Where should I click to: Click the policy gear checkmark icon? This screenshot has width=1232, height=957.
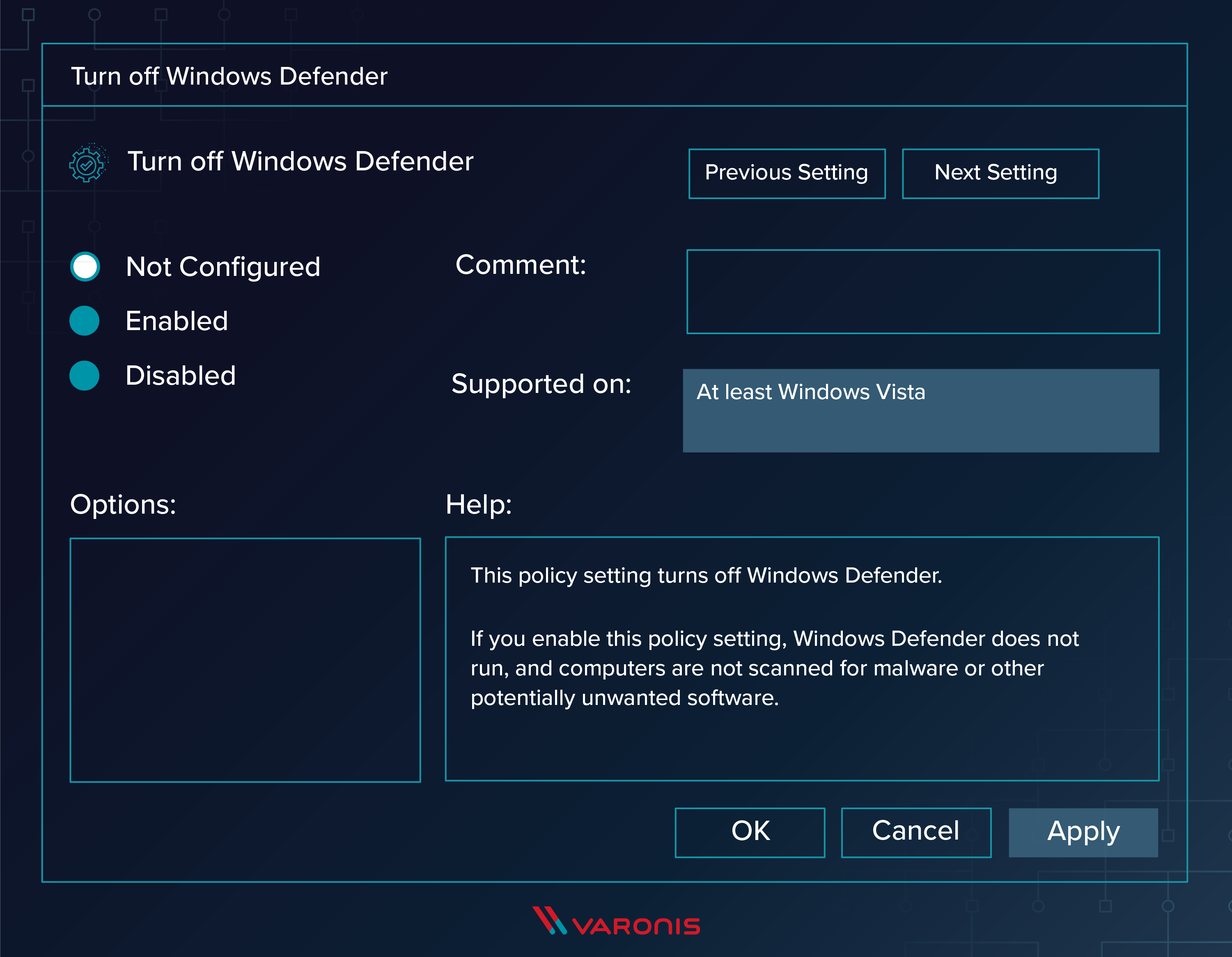[x=87, y=164]
